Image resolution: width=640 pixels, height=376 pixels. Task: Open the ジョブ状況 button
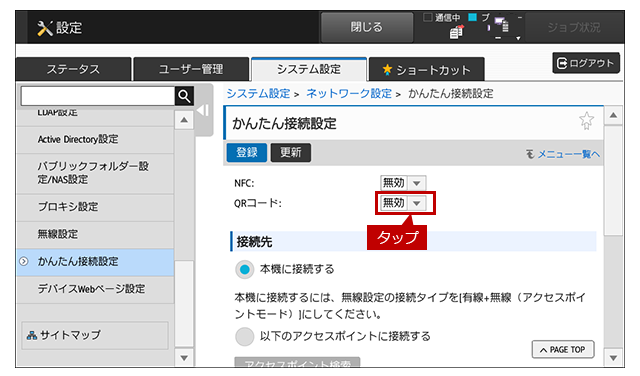click(574, 27)
